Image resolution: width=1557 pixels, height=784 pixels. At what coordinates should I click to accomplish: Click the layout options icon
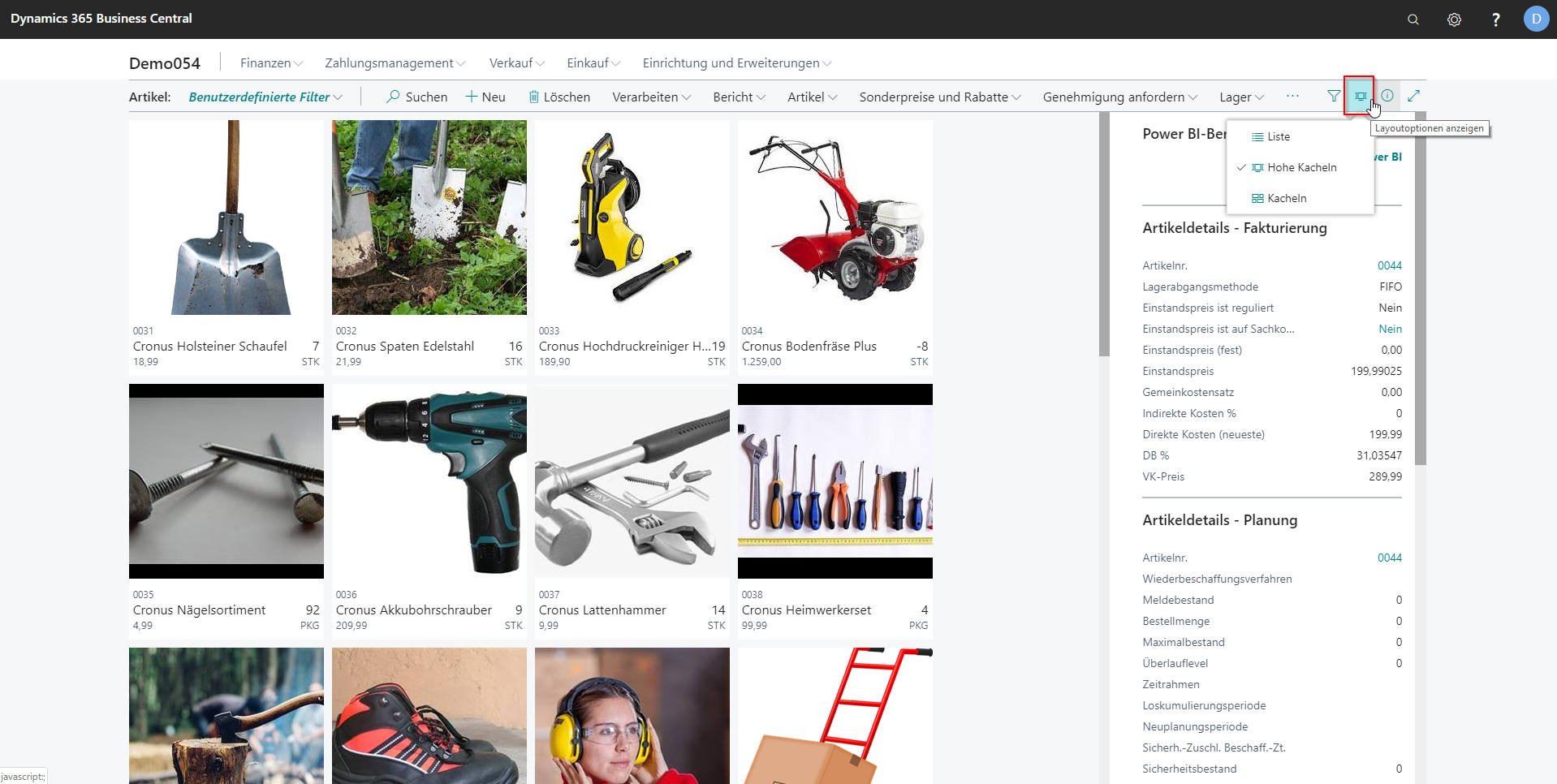pos(1360,96)
